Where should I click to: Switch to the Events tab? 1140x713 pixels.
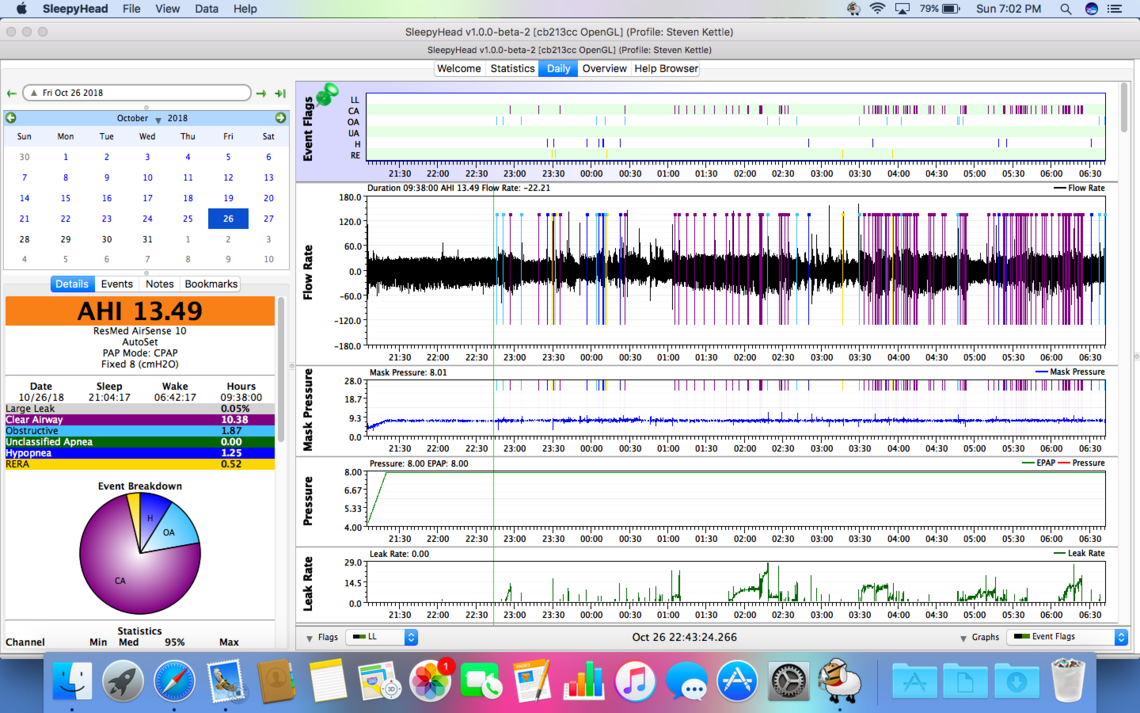[117, 284]
